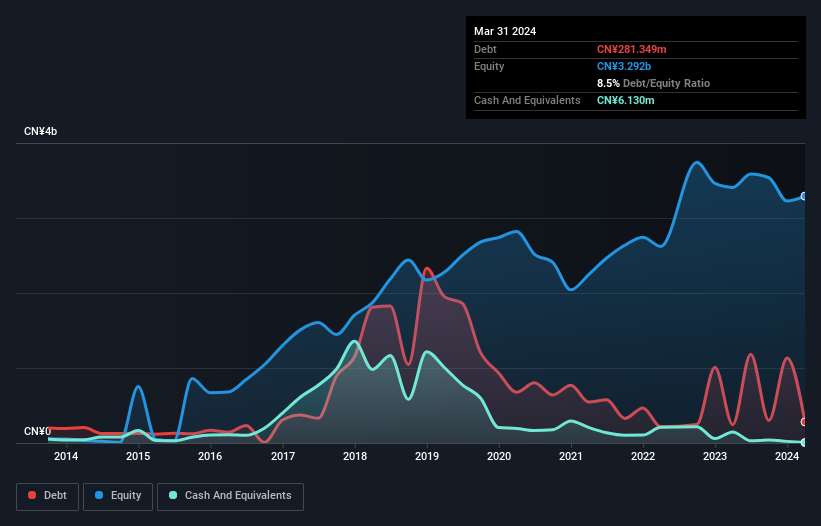Click the 2023 x-axis label
The width and height of the screenshot is (821, 526).
(x=715, y=456)
